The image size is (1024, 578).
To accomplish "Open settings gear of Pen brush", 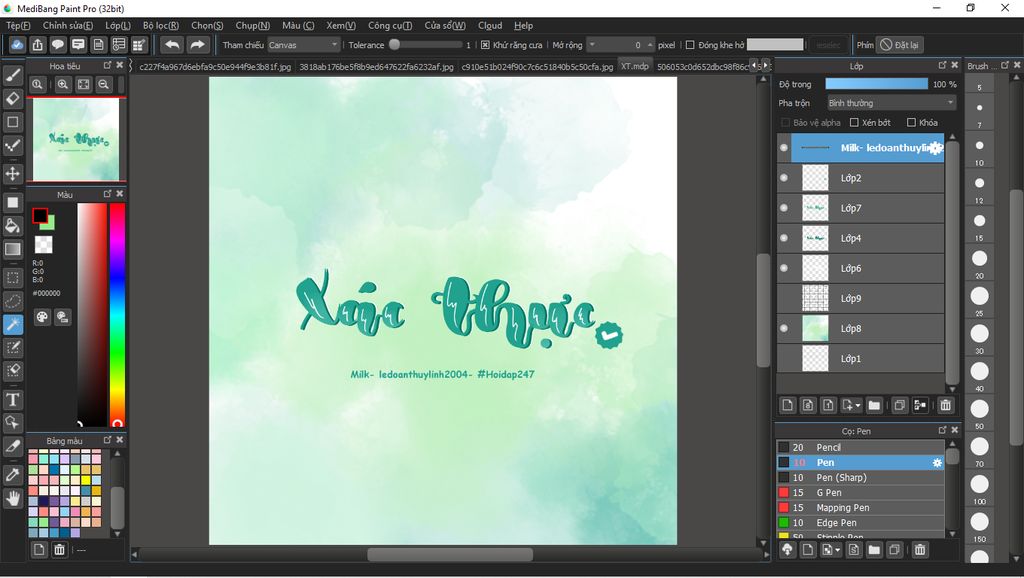I will [x=937, y=462].
